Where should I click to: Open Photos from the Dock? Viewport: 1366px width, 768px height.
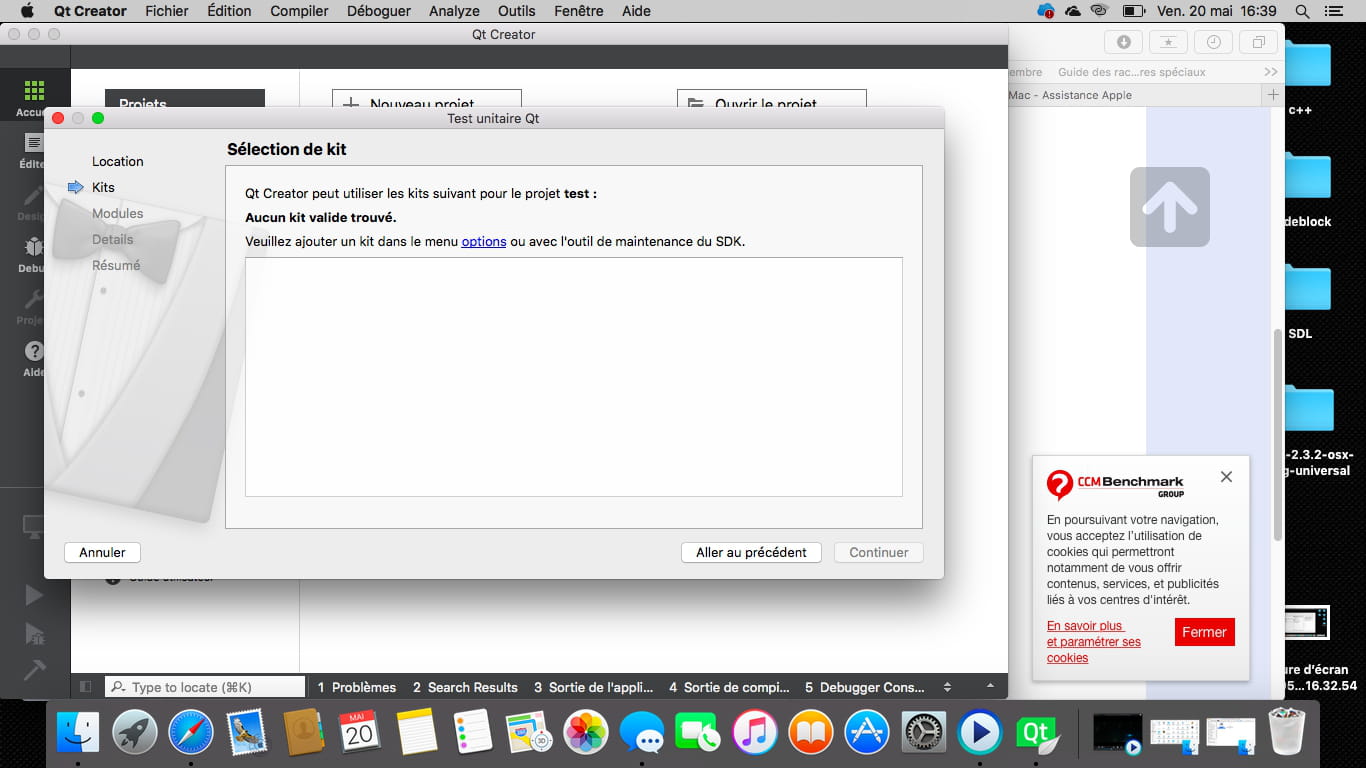click(x=586, y=731)
